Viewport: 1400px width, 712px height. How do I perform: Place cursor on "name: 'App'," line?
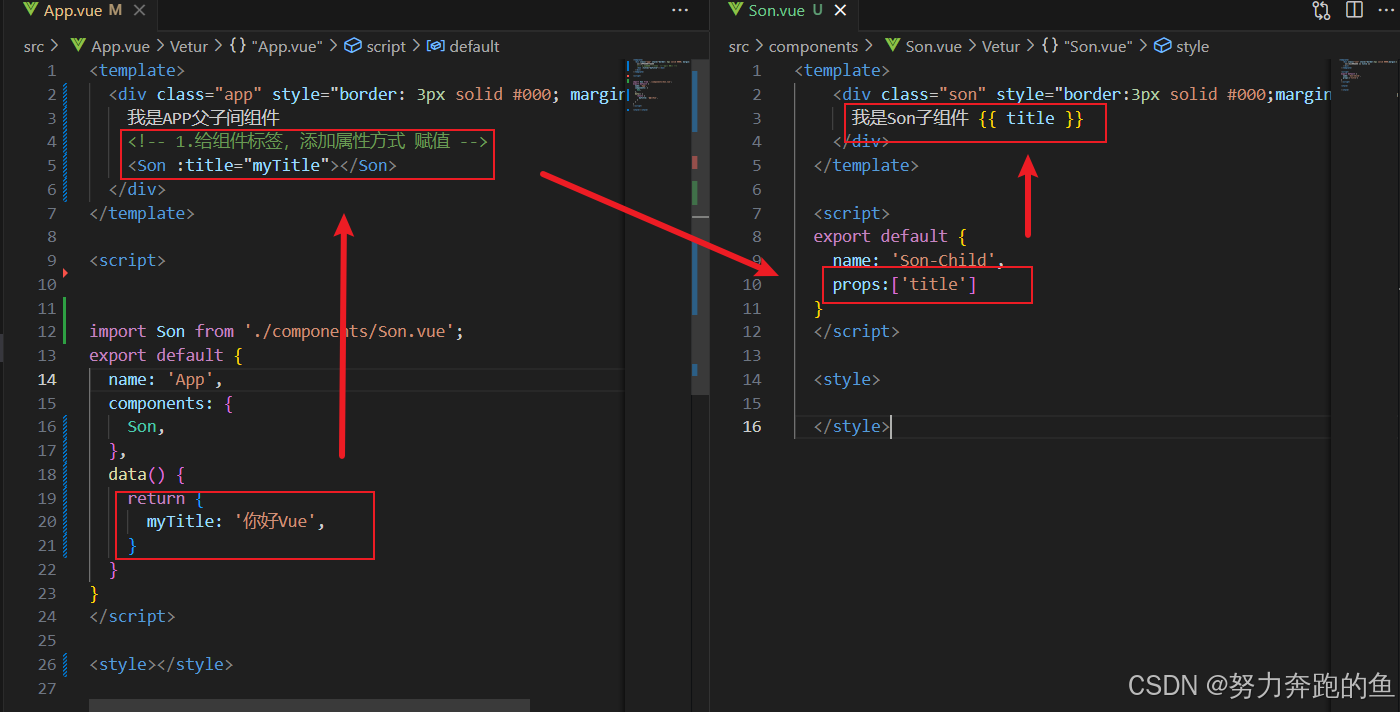[165, 380]
